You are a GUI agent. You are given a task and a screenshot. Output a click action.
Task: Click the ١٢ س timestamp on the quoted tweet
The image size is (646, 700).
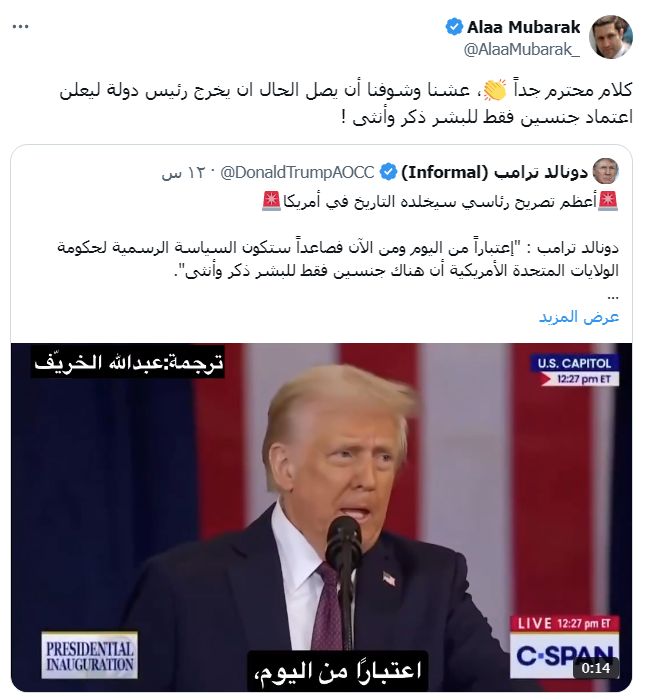click(183, 173)
